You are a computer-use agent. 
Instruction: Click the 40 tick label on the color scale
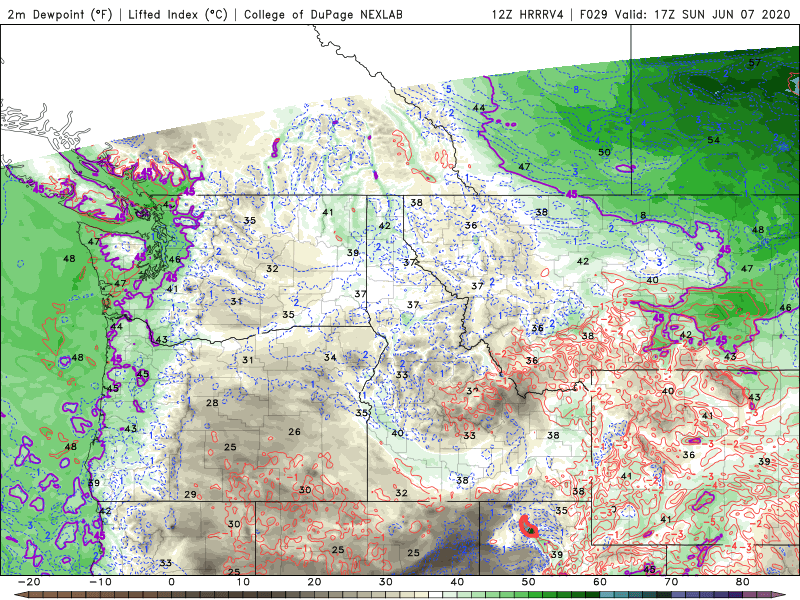point(457,582)
